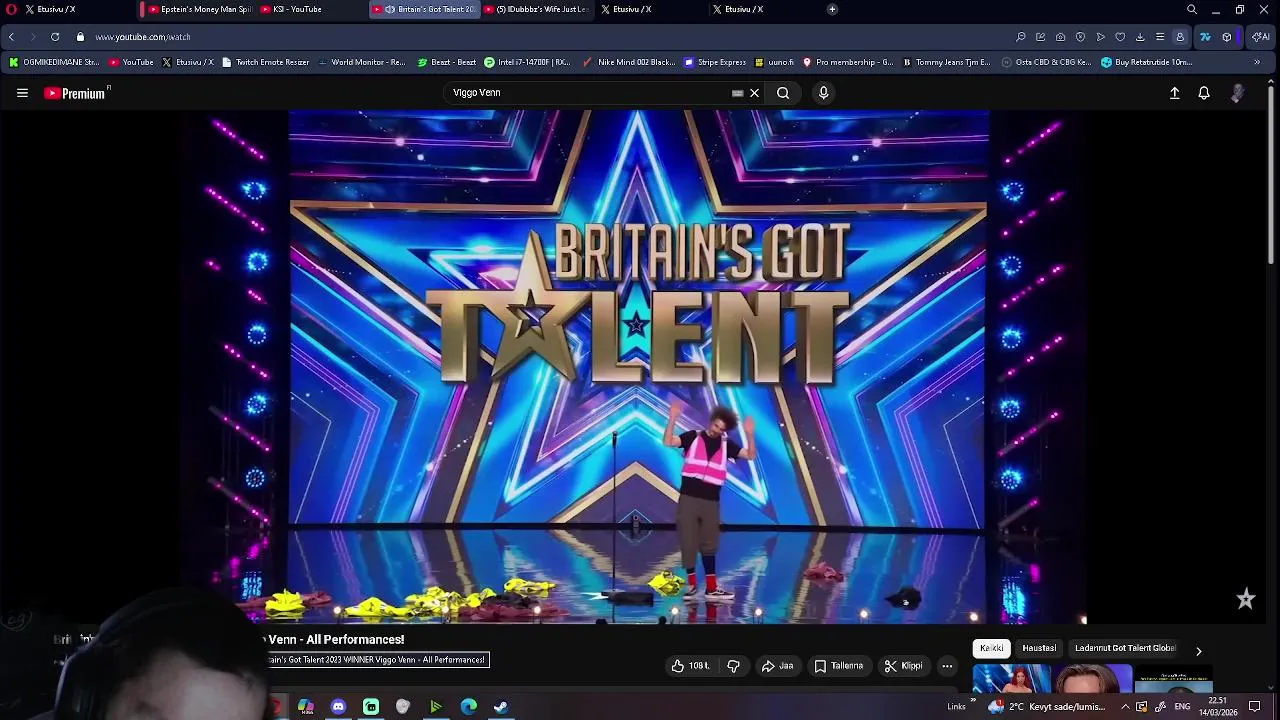Switch to Epstein's Money Man tab
This screenshot has width=1280, height=720.
pos(200,9)
